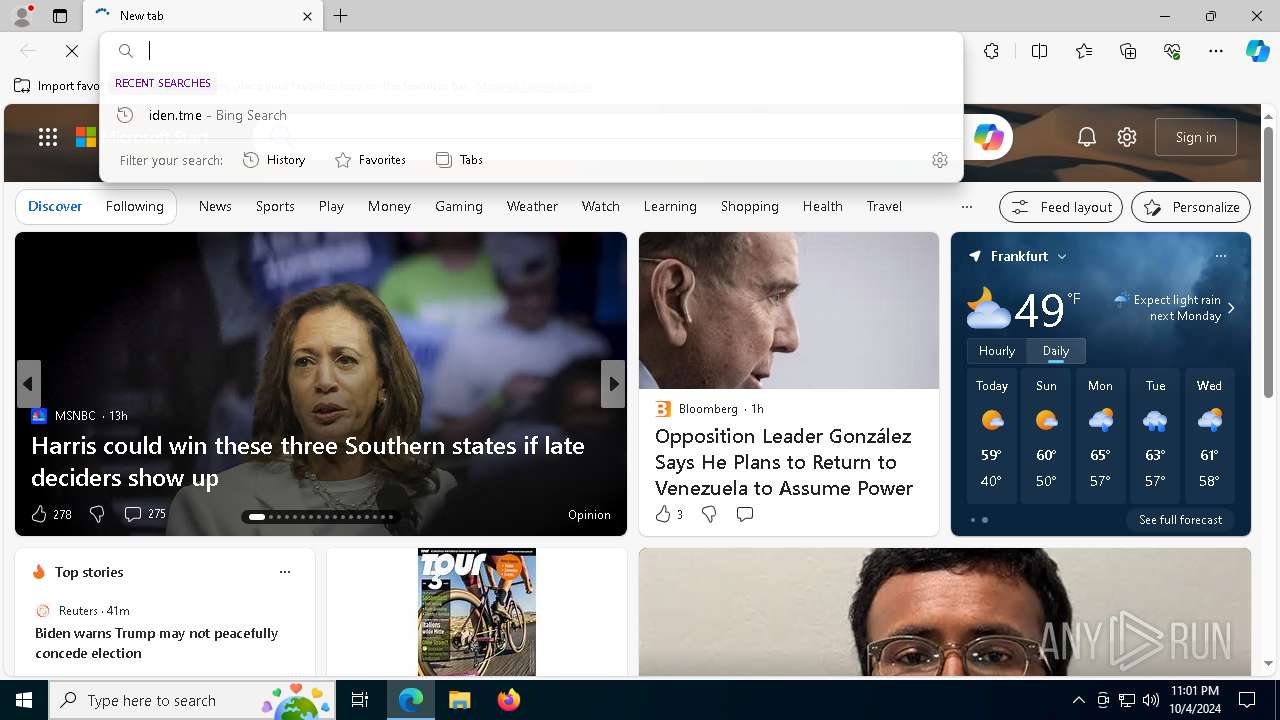Open the Tour magazine thumbnail
1280x720 pixels.
[477, 612]
